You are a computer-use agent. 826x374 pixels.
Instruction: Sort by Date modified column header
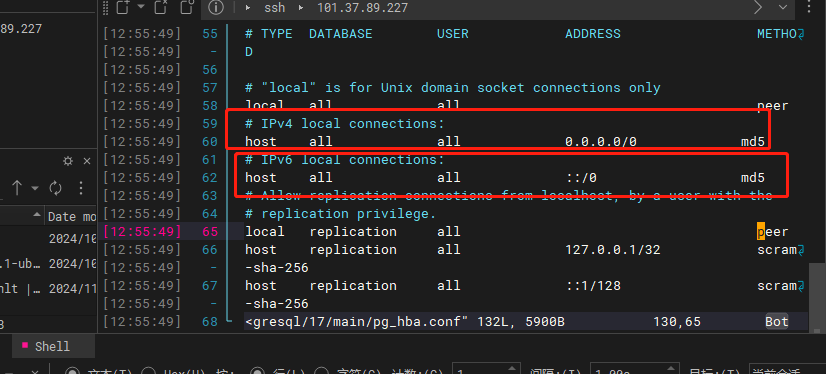[x=72, y=216]
